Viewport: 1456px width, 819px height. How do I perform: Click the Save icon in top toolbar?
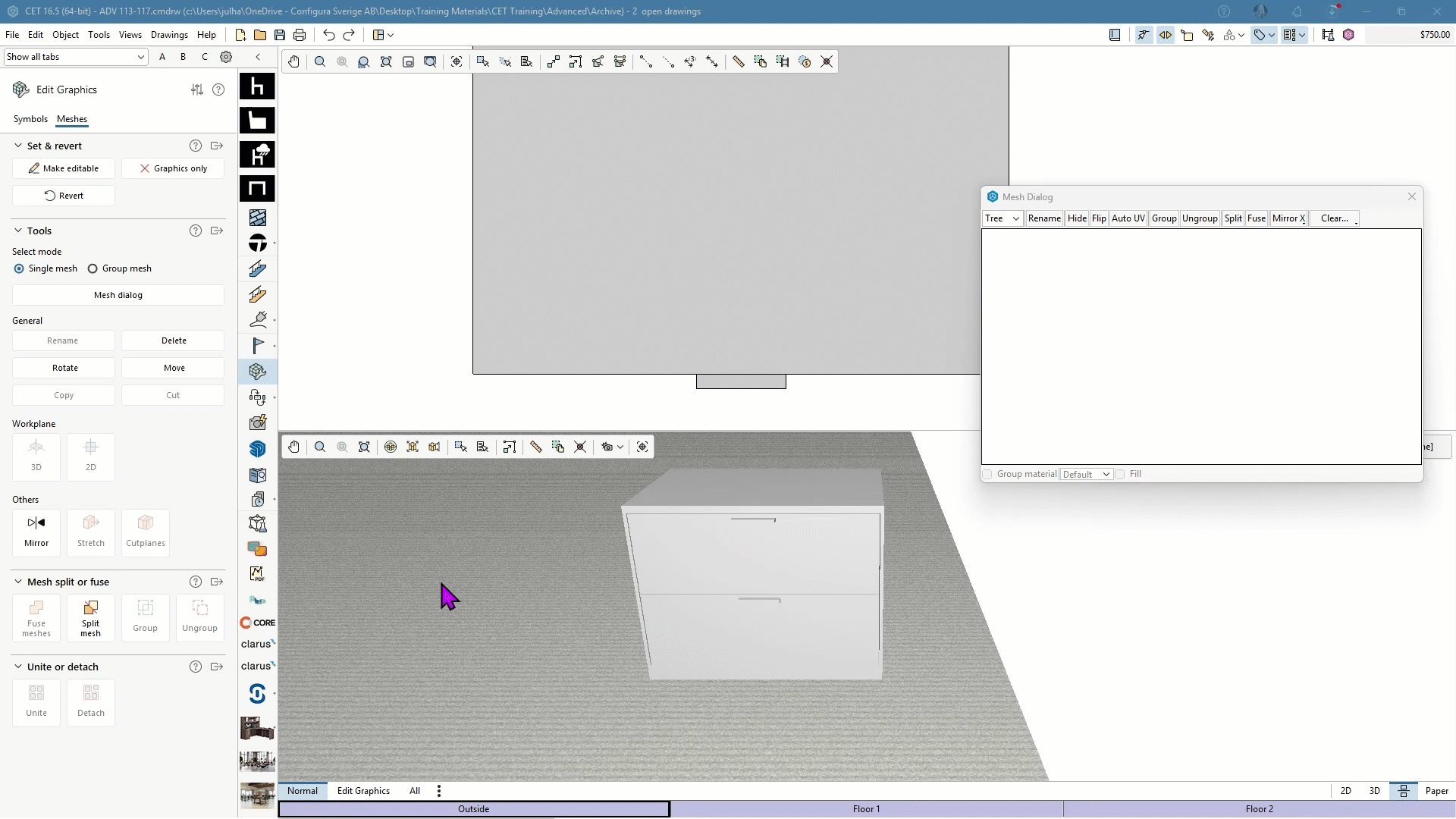pos(280,35)
